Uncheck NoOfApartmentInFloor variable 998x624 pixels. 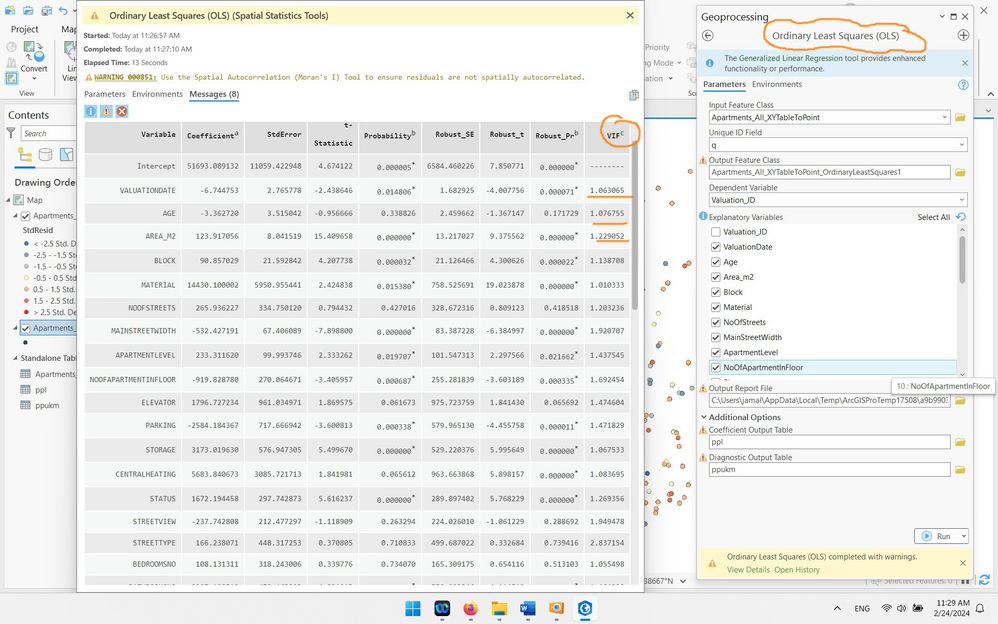[x=715, y=367]
